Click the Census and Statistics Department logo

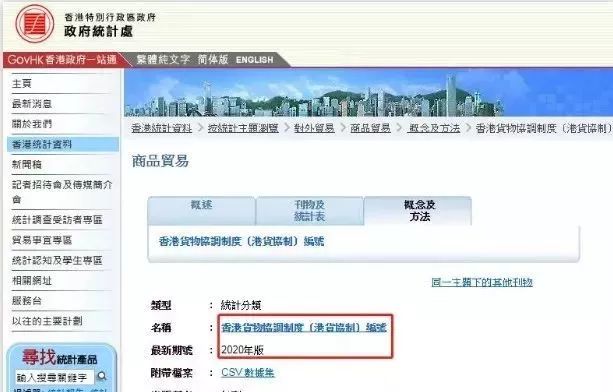[x=35, y=24]
